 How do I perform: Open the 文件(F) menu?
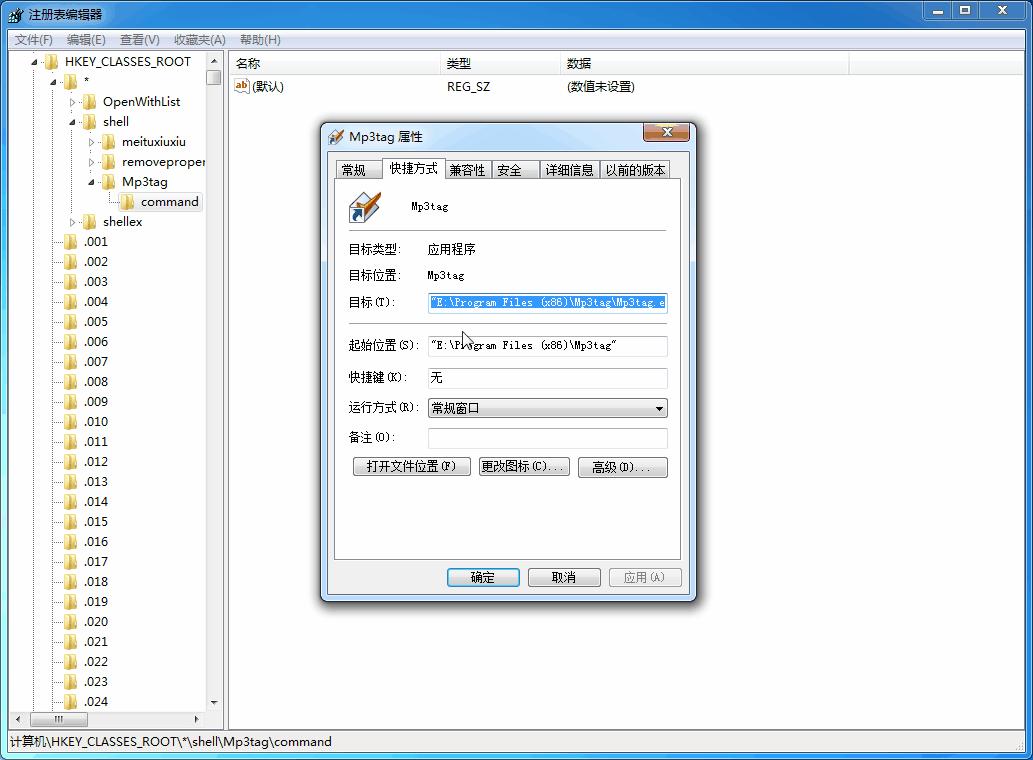coord(34,40)
